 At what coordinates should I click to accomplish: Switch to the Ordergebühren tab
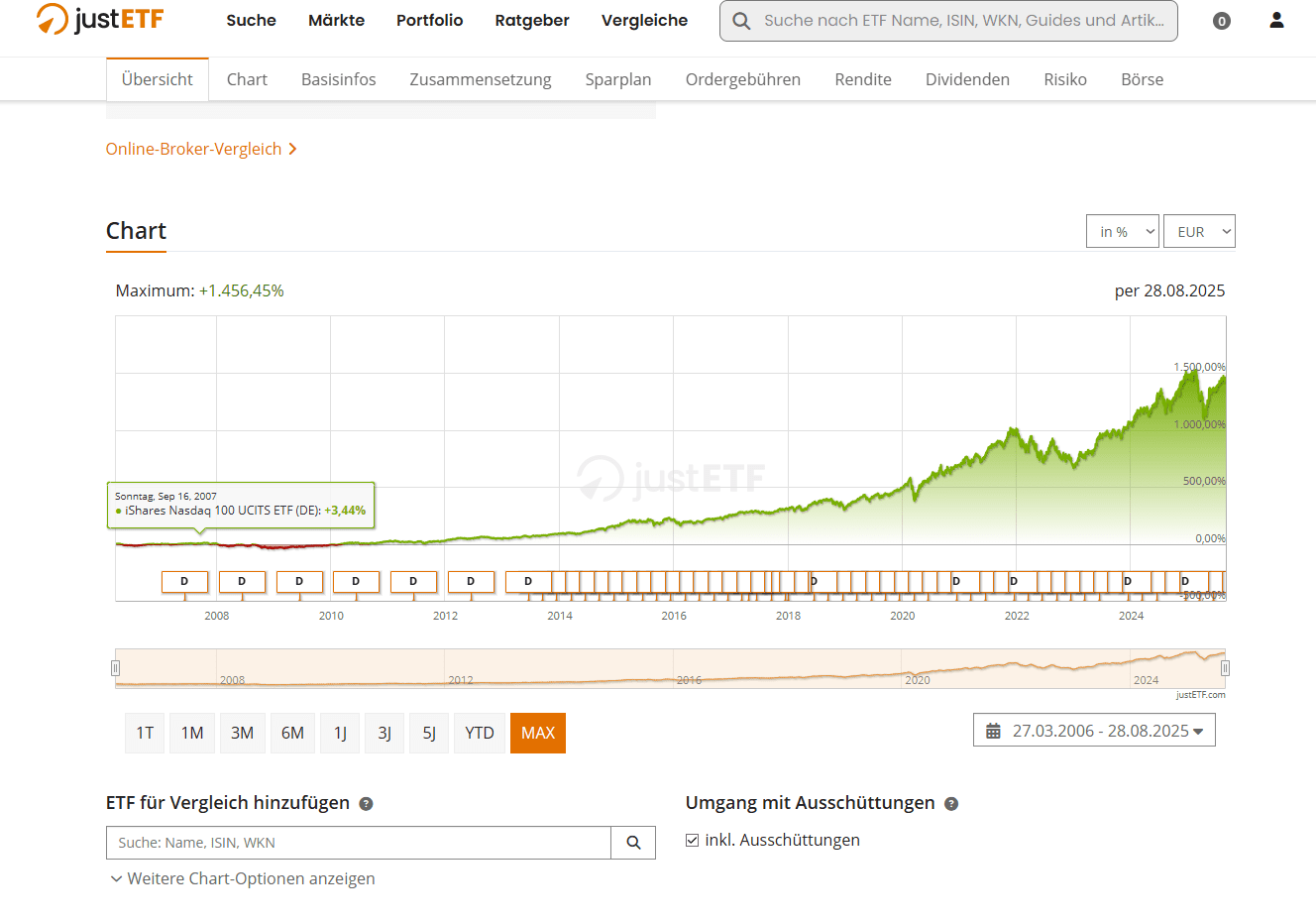[x=743, y=79]
